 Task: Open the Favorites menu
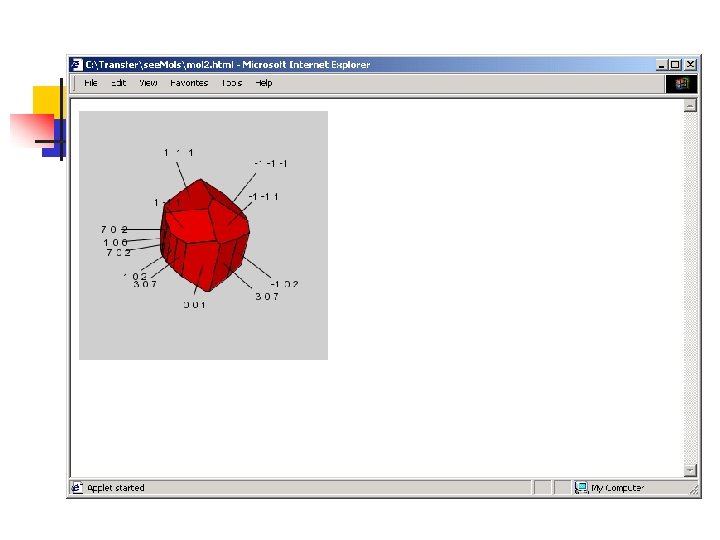[x=189, y=83]
